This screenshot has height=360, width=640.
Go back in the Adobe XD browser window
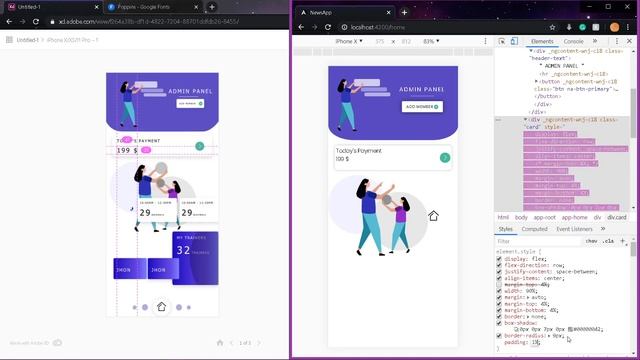tap(9, 22)
